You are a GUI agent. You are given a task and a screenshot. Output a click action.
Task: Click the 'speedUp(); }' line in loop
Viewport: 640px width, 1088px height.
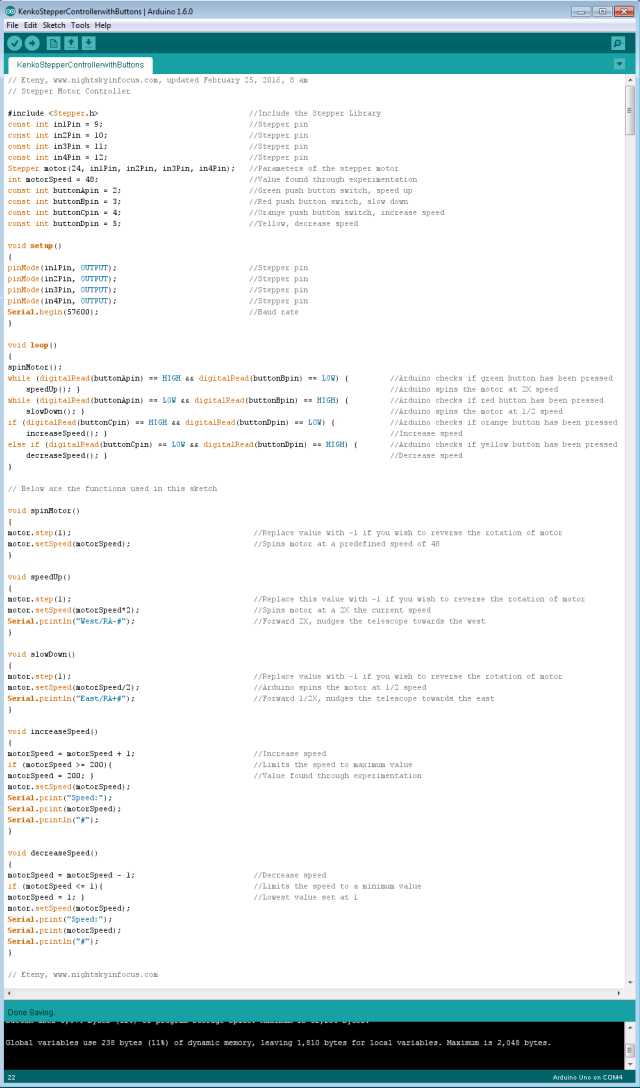point(53,389)
